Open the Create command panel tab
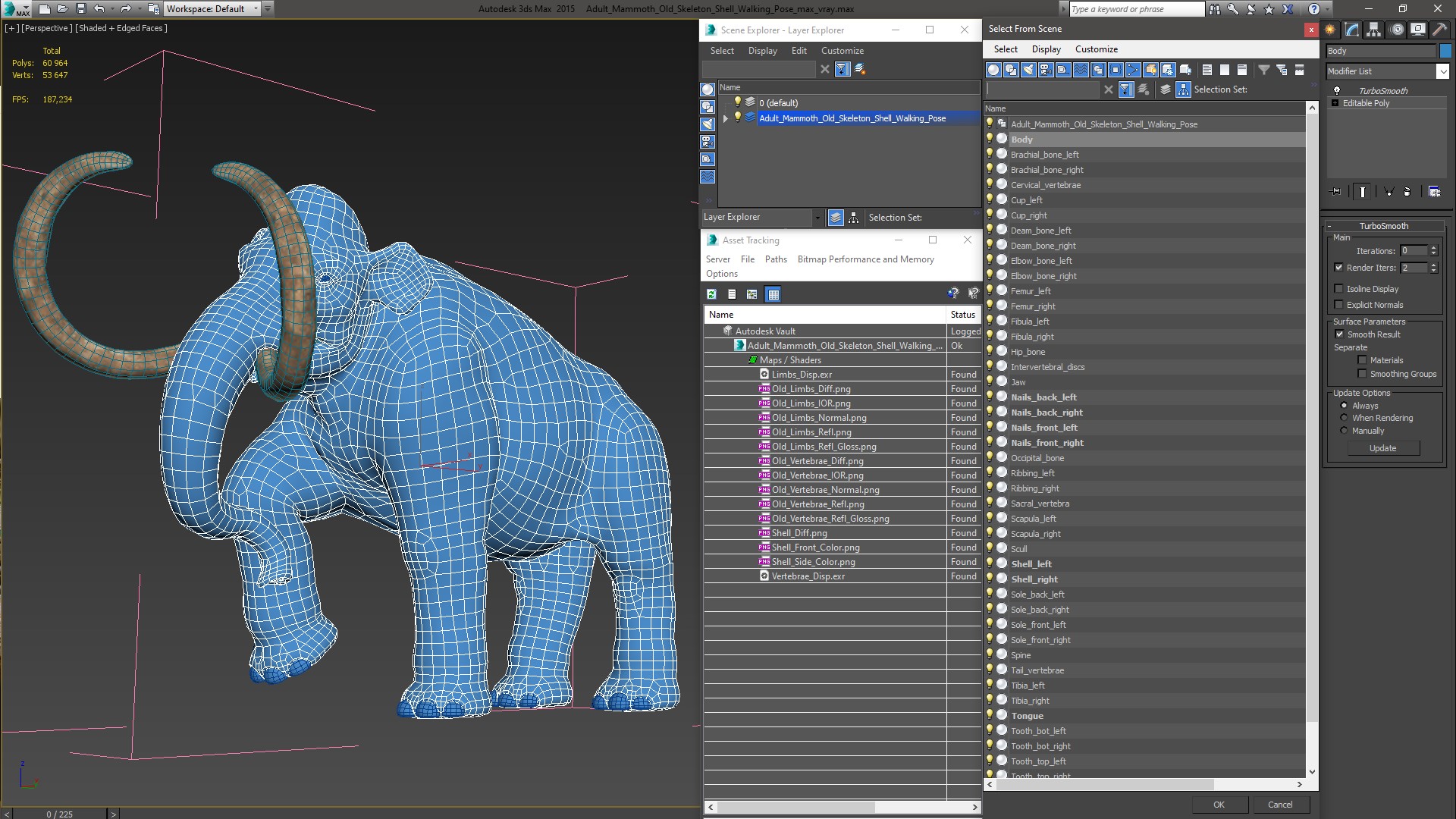The width and height of the screenshot is (1456, 819). click(x=1330, y=30)
